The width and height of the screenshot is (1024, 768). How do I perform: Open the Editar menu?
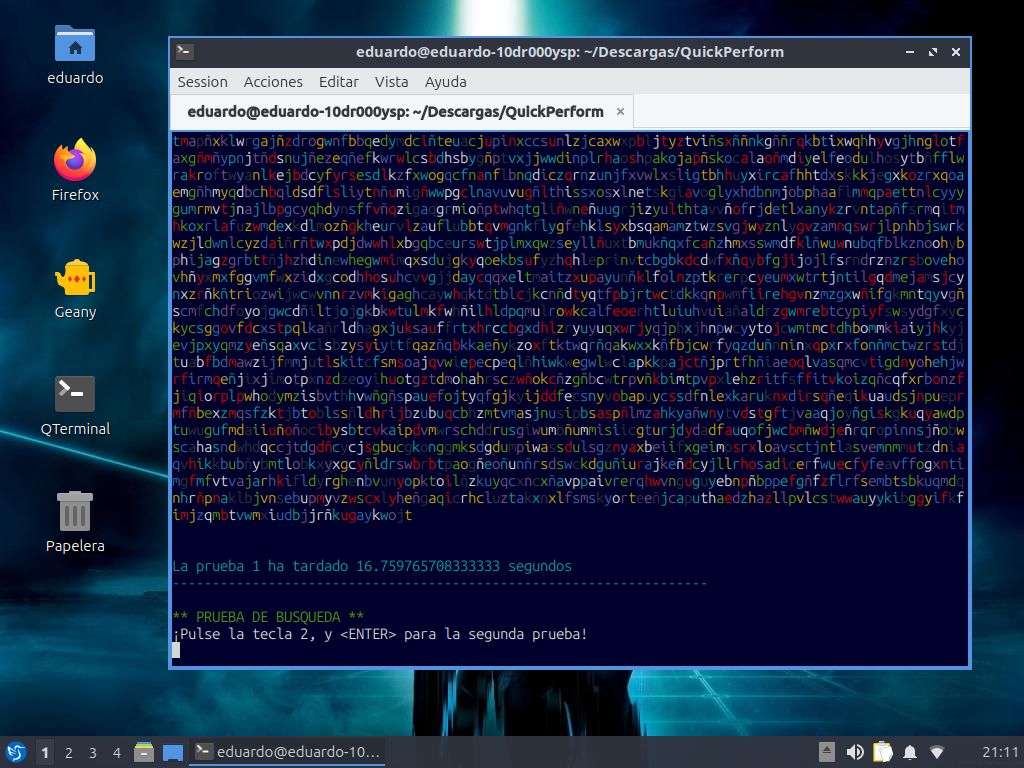pyautogui.click(x=338, y=82)
